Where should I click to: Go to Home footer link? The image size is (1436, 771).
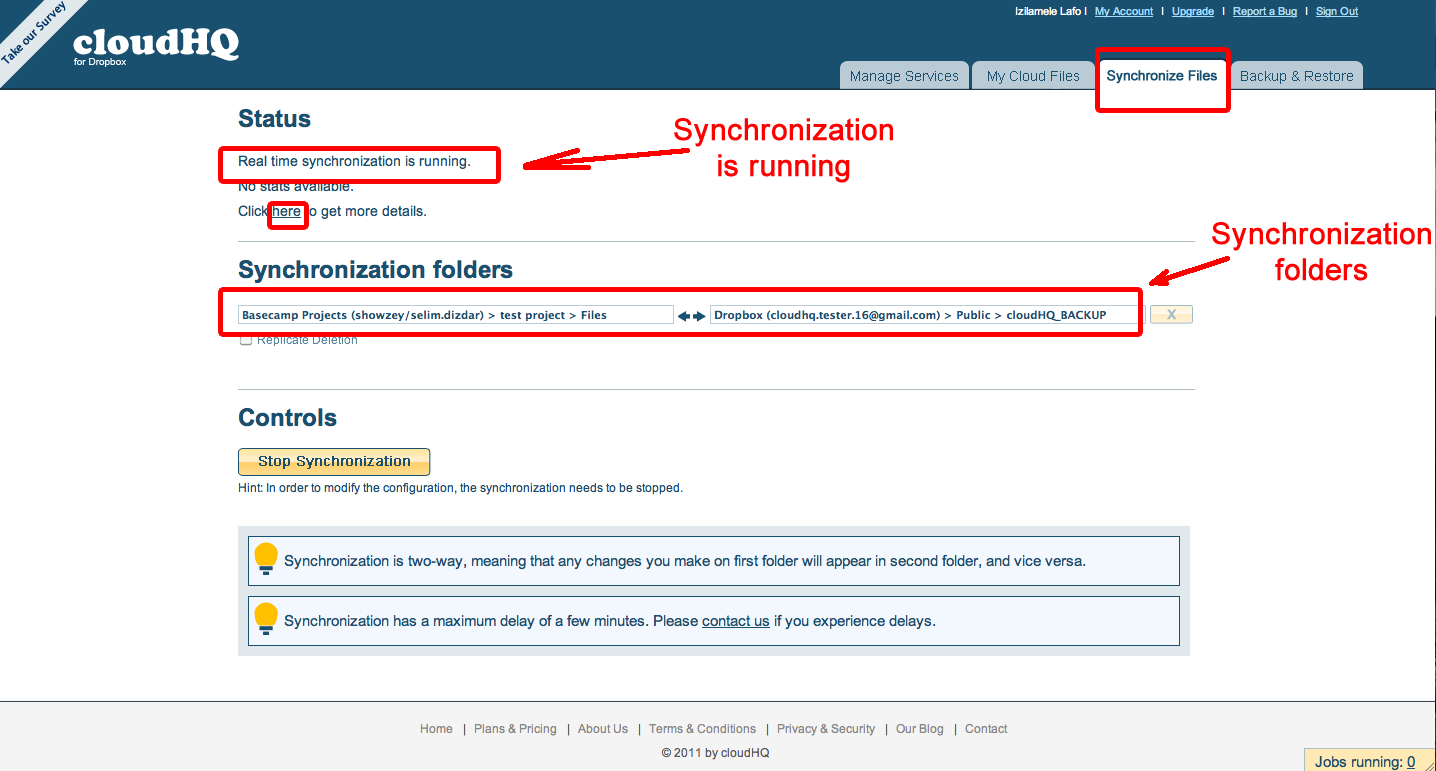(436, 729)
